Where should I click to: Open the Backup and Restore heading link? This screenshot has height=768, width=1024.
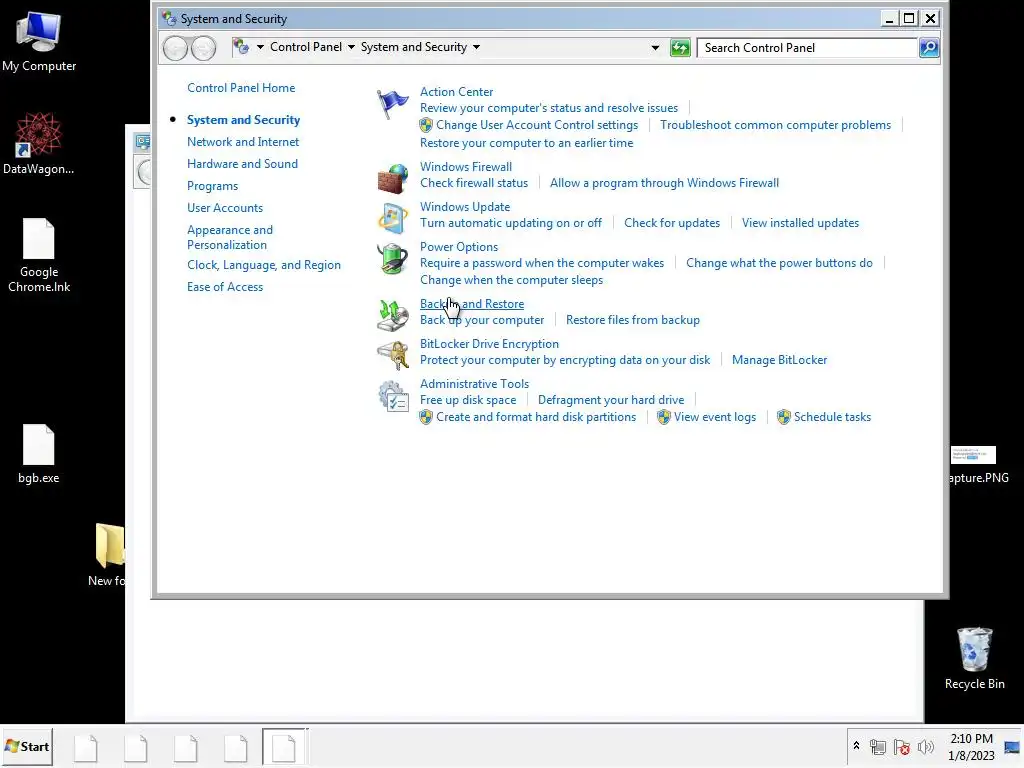click(x=472, y=304)
